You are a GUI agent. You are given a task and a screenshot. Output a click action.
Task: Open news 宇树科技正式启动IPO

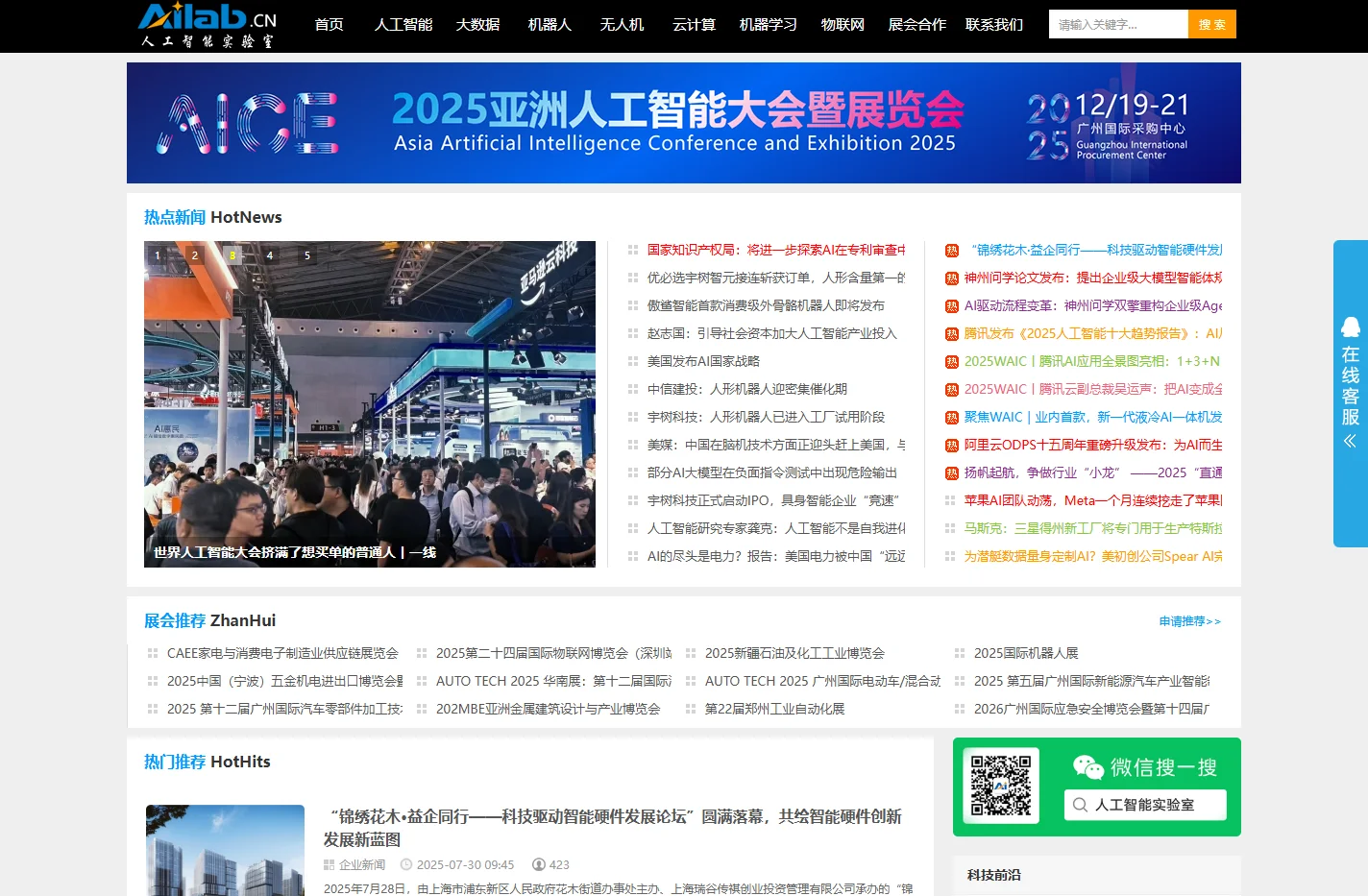pyautogui.click(x=773, y=500)
